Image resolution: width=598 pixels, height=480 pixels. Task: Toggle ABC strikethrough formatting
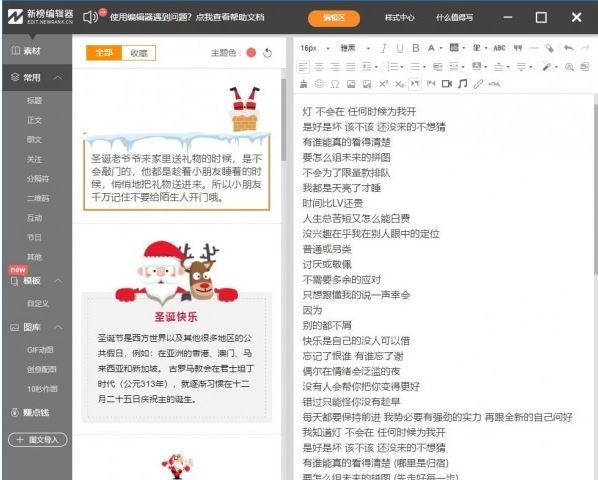pyautogui.click(x=499, y=48)
